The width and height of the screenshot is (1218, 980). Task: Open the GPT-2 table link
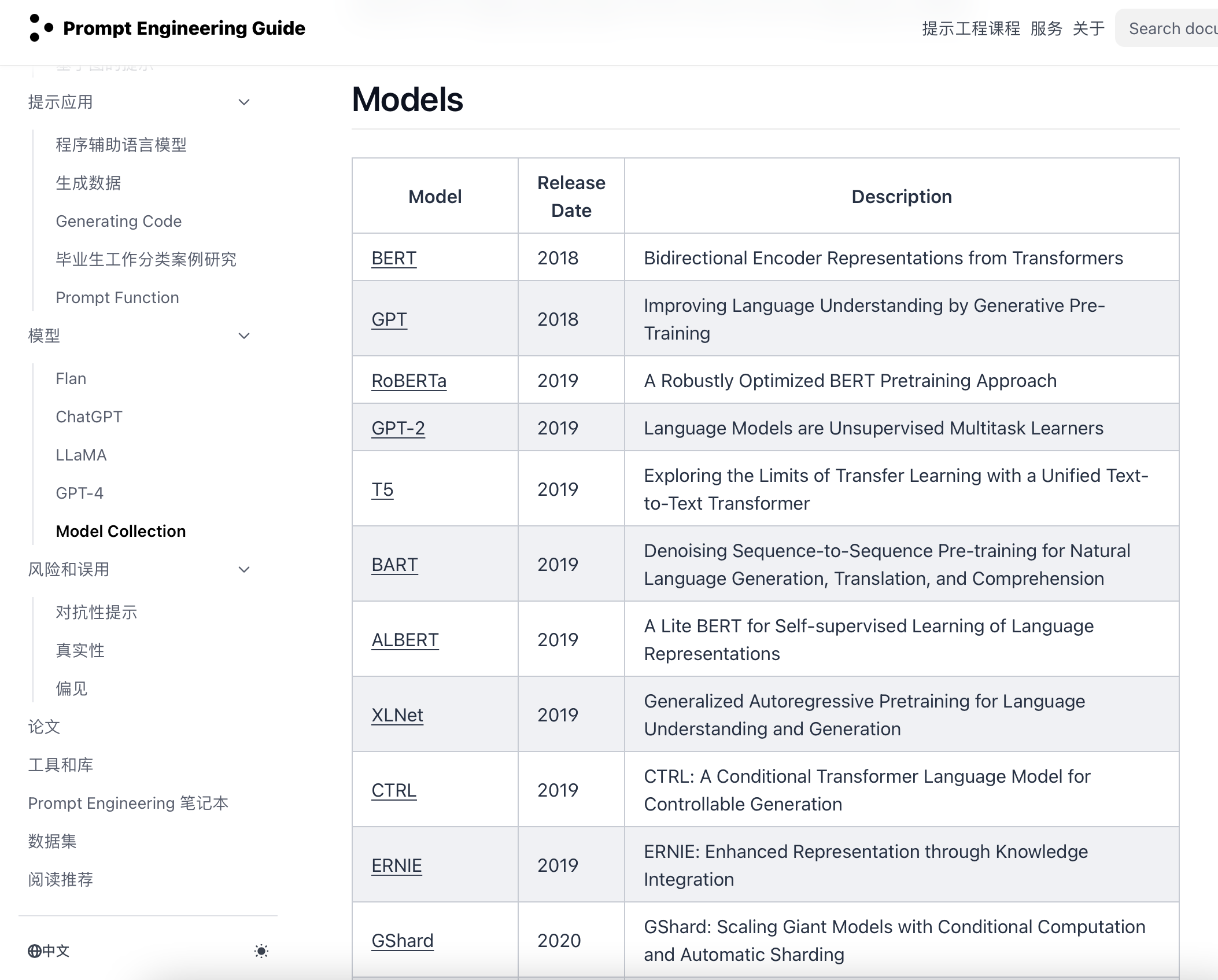pyautogui.click(x=398, y=429)
